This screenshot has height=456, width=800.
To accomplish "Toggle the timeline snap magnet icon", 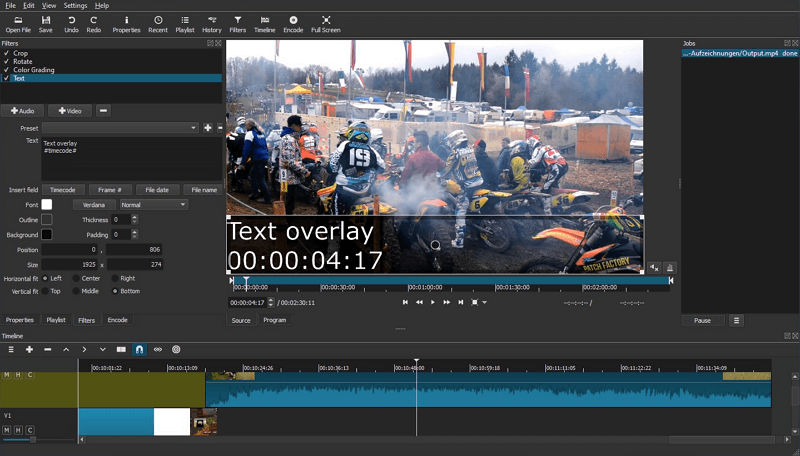I will [x=139, y=349].
